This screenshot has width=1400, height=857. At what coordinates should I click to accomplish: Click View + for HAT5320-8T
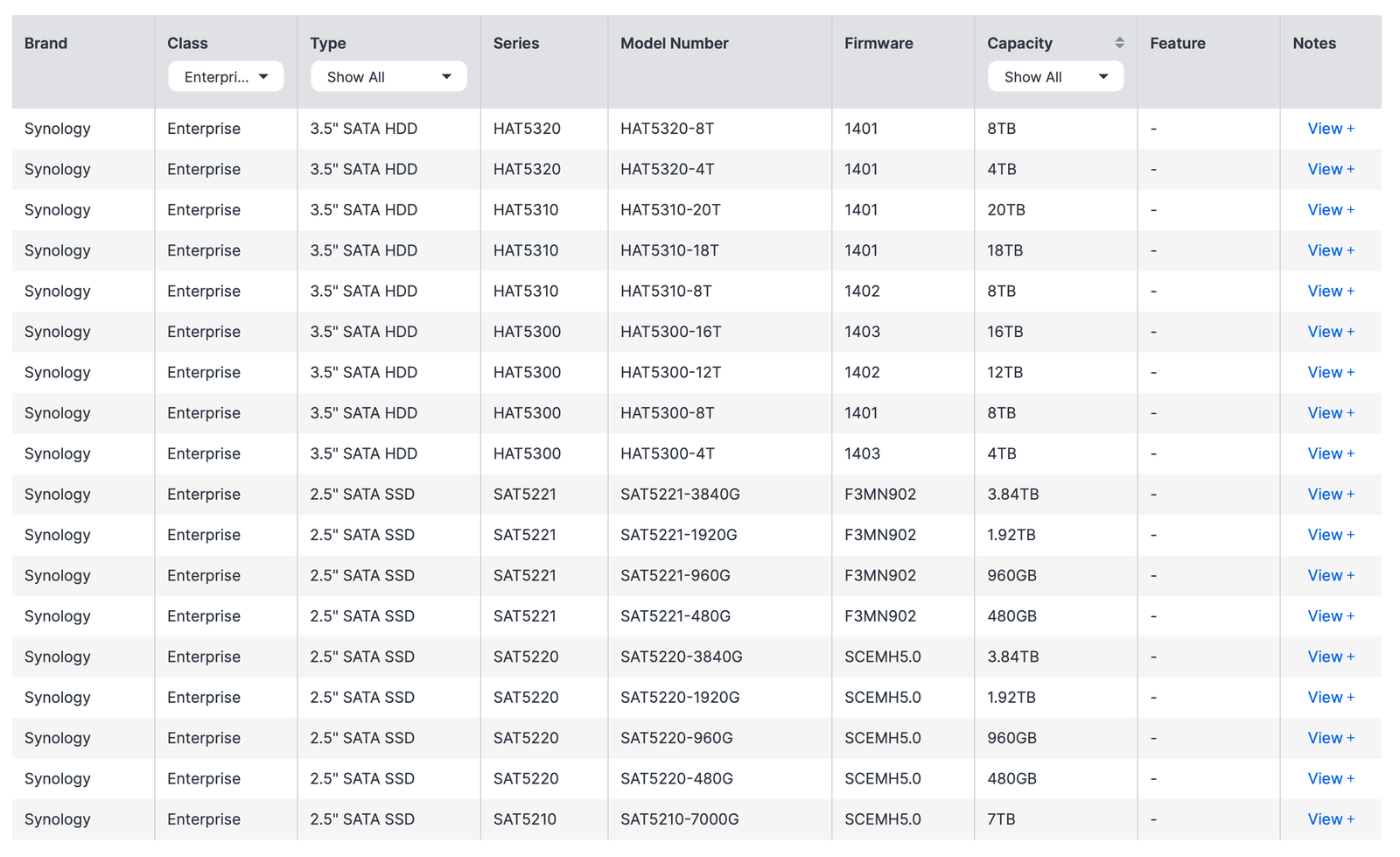point(1331,129)
